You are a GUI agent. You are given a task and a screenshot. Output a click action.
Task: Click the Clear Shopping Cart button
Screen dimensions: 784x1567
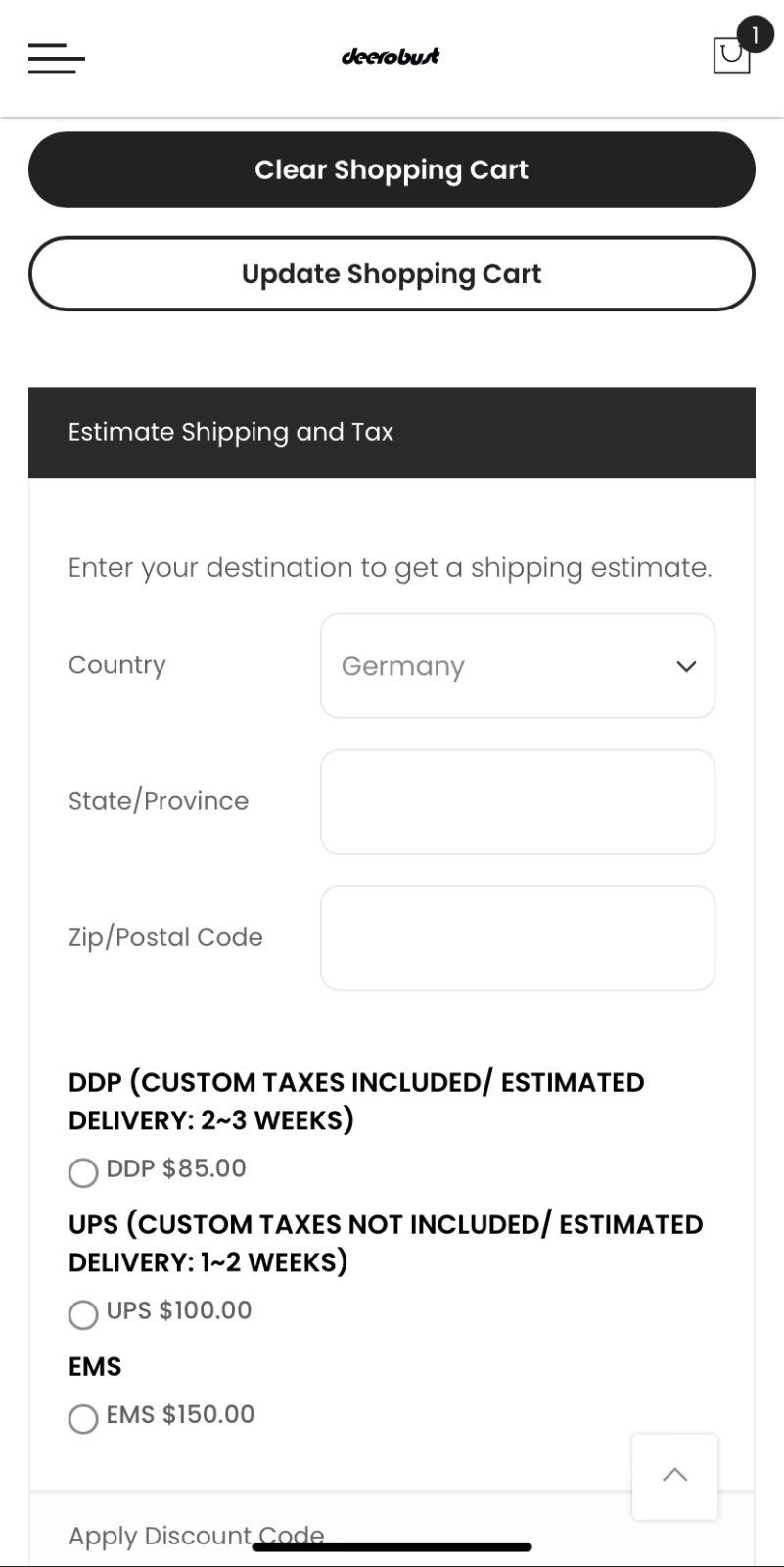[392, 169]
